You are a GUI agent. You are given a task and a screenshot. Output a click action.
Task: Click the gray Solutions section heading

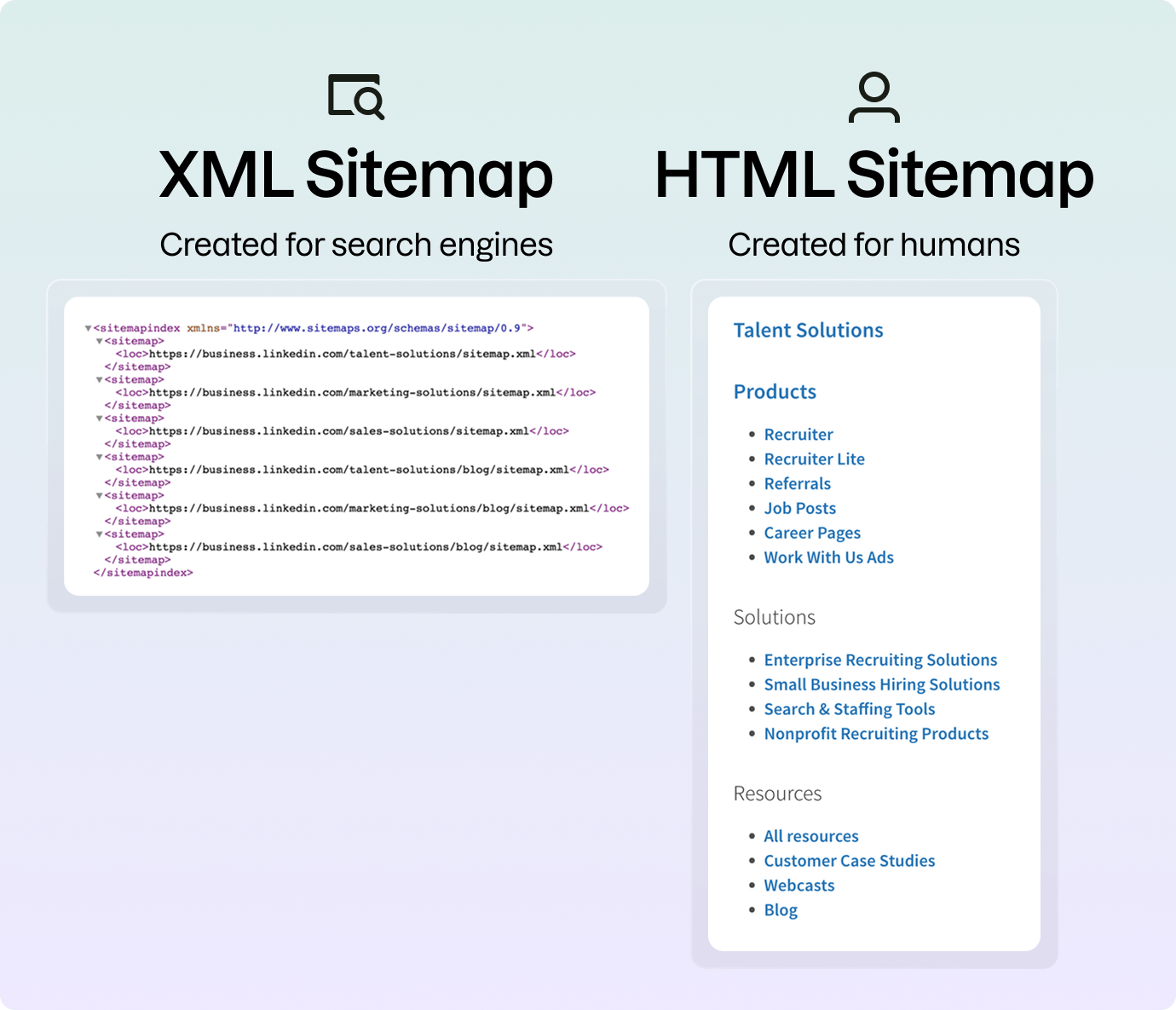pyautogui.click(x=775, y=617)
